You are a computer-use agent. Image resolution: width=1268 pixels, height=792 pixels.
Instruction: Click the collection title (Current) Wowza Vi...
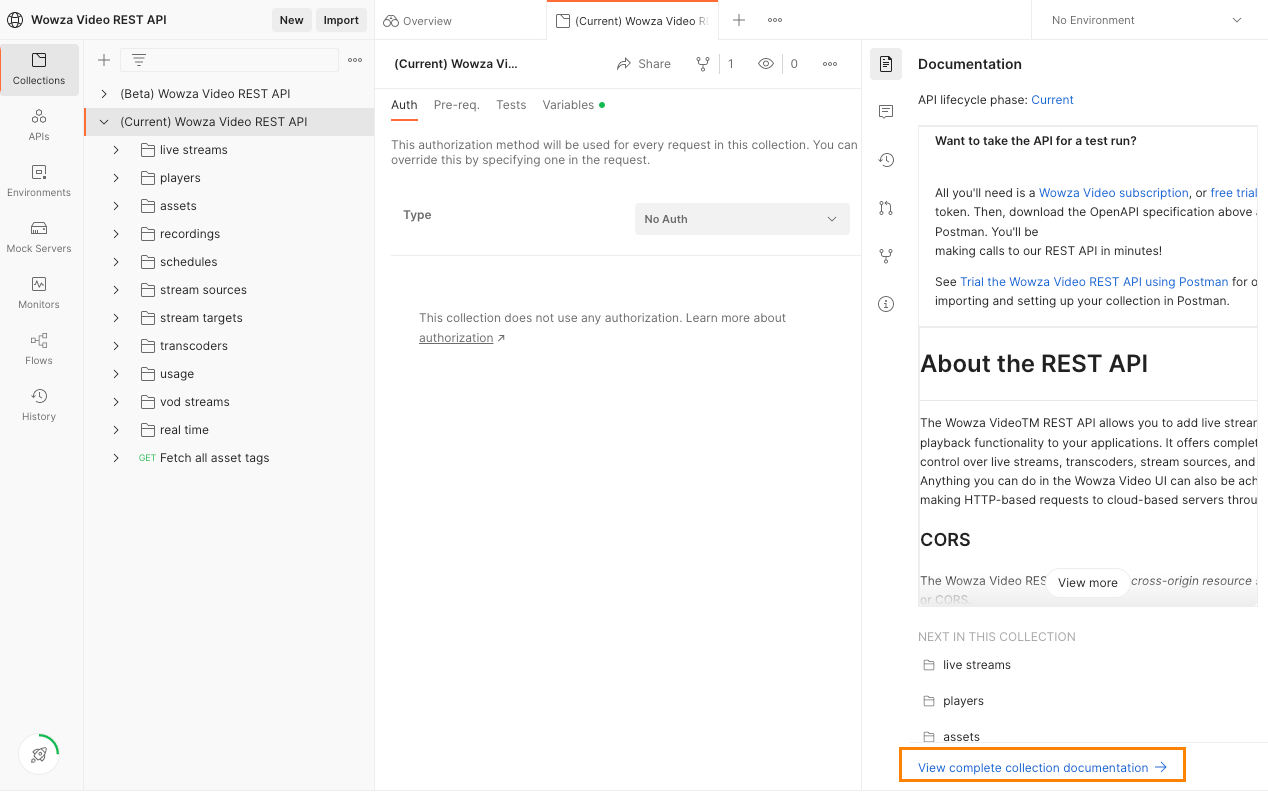click(456, 64)
